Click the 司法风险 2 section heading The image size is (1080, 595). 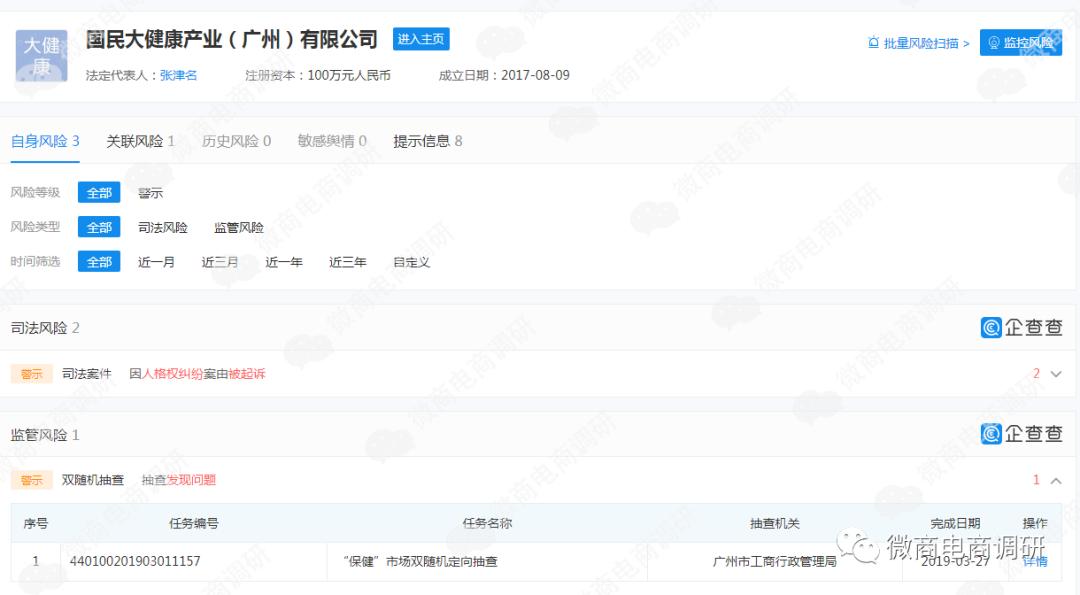45,328
